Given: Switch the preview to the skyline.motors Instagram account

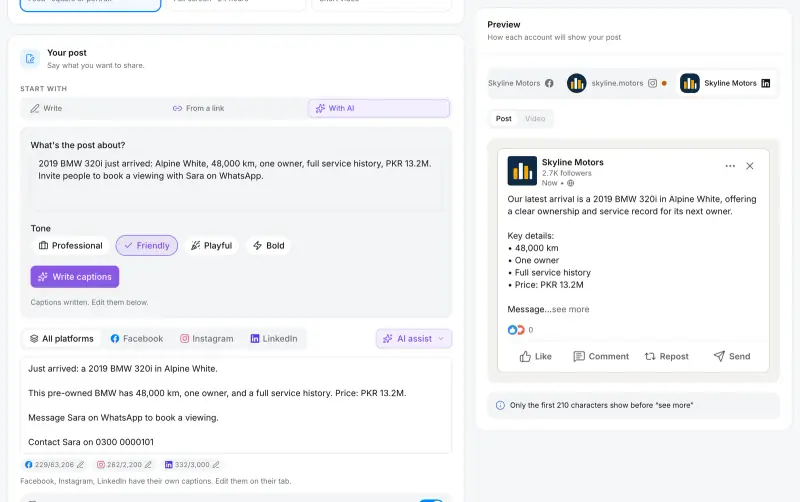Looking at the screenshot, I should coord(617,83).
